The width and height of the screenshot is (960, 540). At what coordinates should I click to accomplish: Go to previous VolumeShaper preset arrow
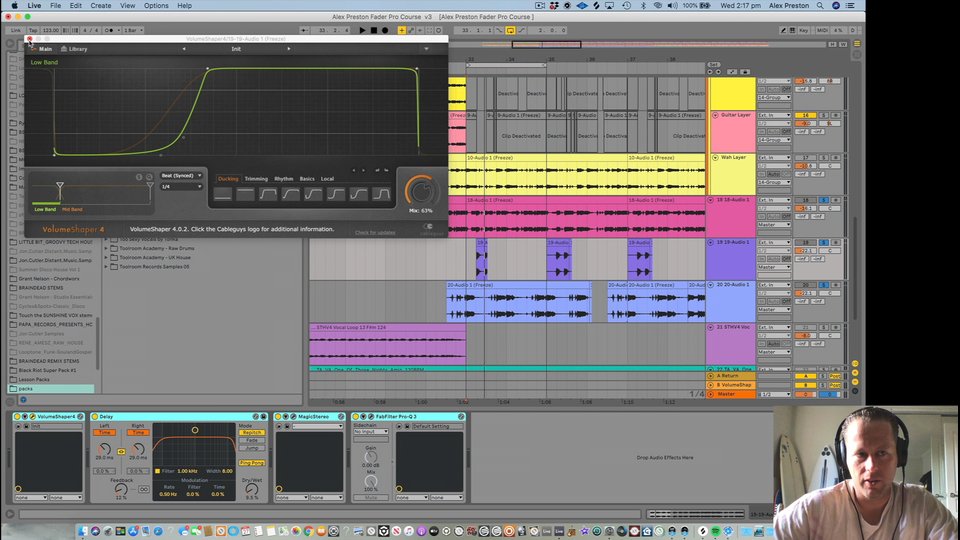[x=184, y=49]
